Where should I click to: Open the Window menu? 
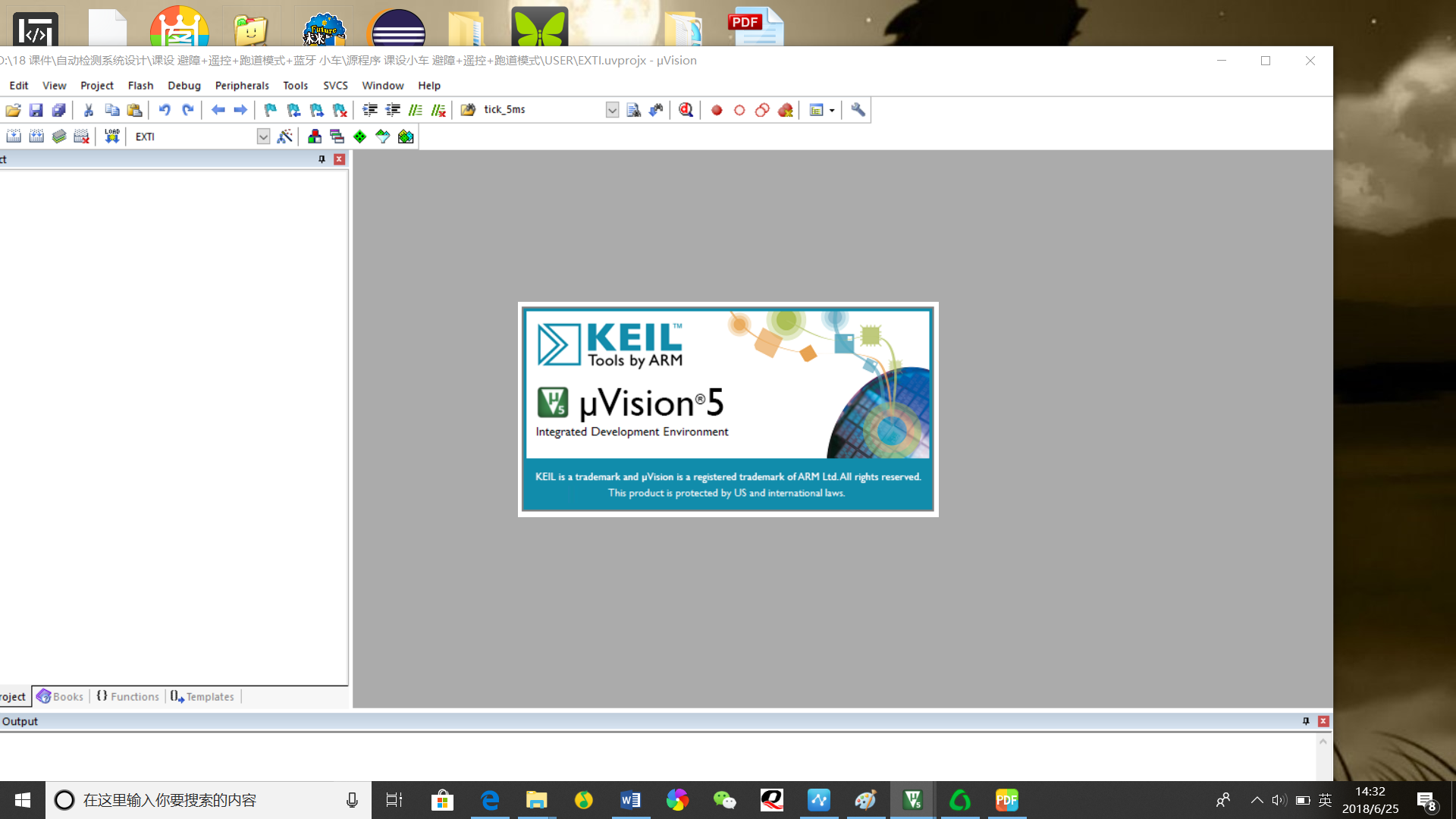pos(383,86)
